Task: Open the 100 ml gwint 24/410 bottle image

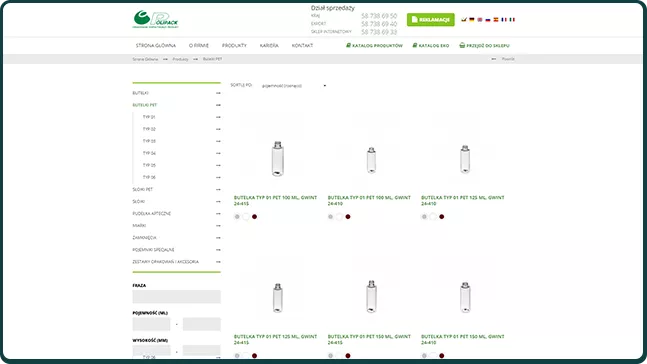Action: (x=371, y=160)
